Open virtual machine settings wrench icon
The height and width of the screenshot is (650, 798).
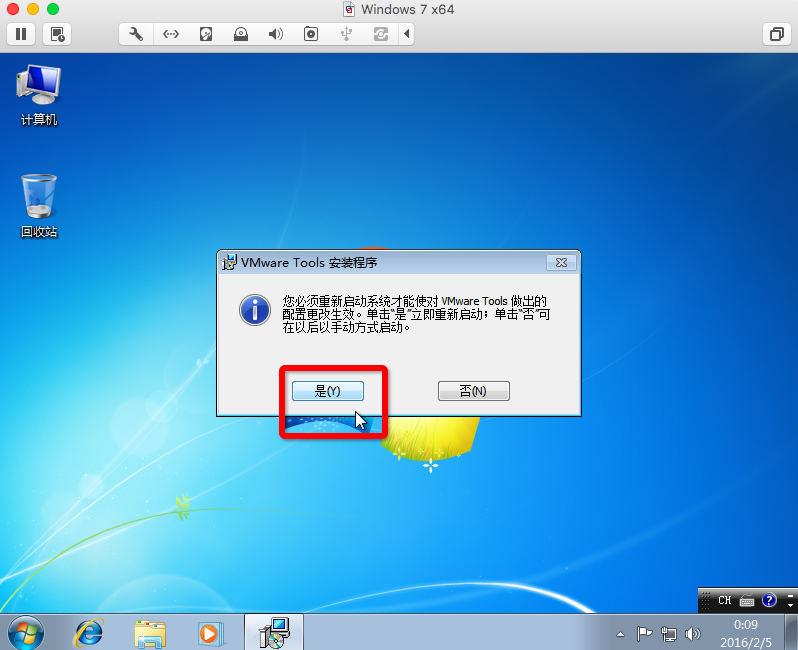136,34
